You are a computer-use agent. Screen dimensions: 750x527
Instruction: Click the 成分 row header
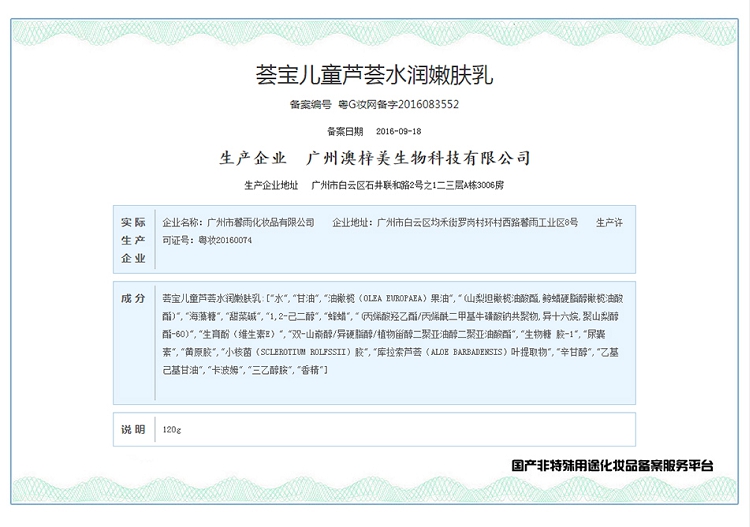(133, 299)
